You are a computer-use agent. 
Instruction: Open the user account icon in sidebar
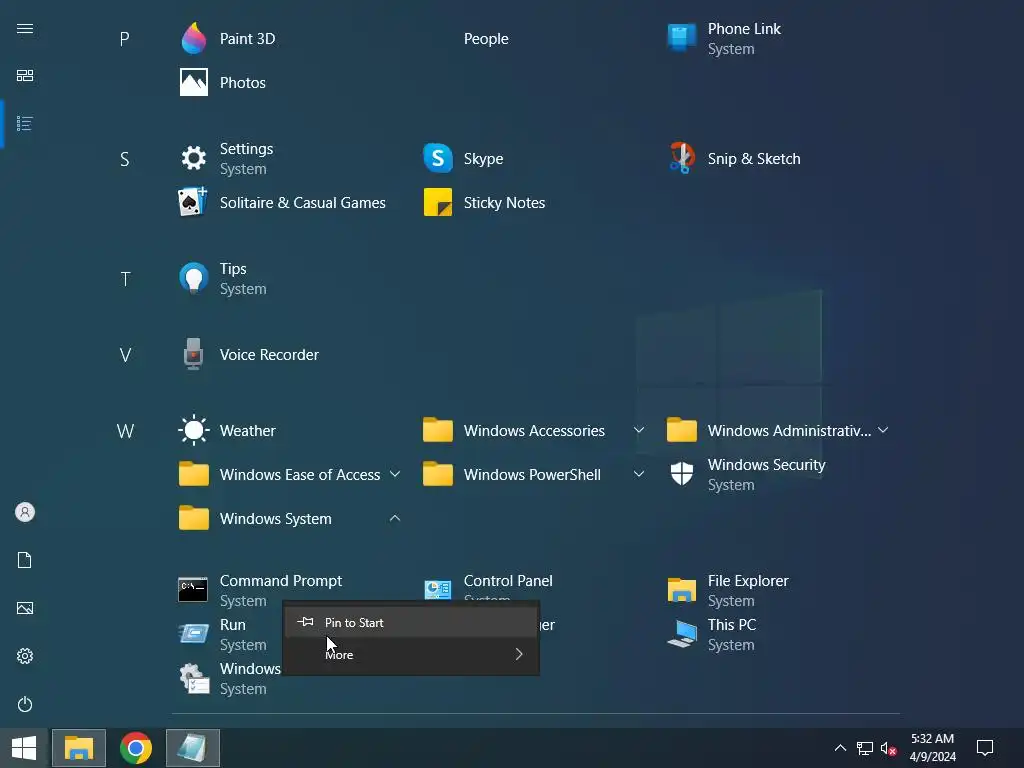pos(25,512)
